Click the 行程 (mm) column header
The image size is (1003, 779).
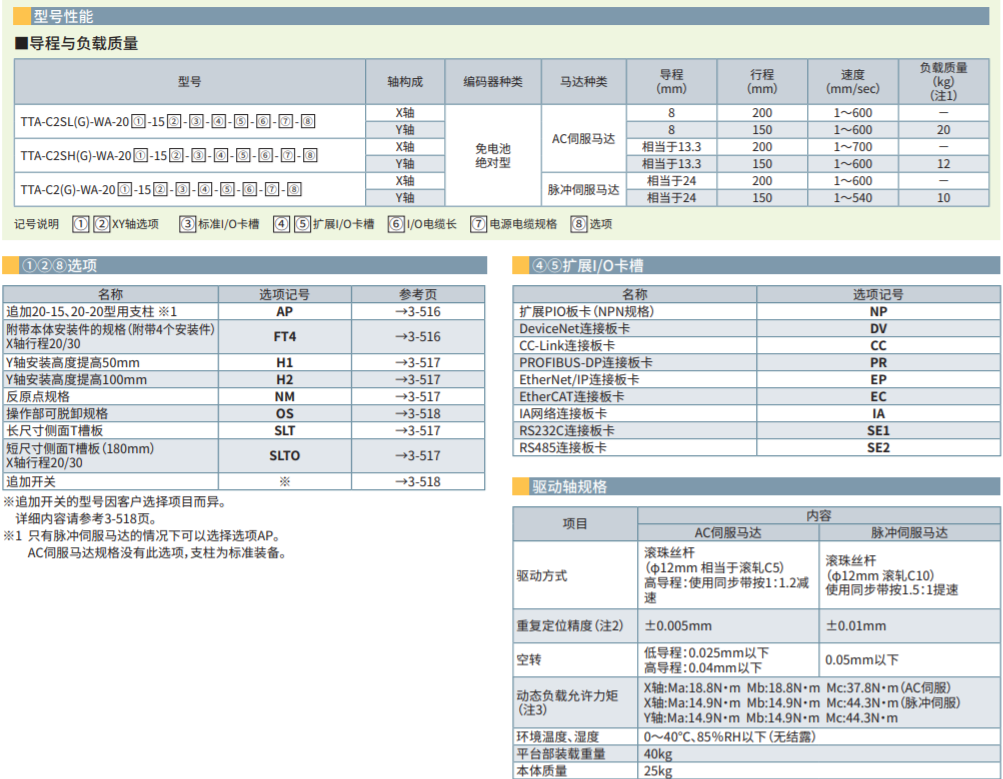[762, 82]
